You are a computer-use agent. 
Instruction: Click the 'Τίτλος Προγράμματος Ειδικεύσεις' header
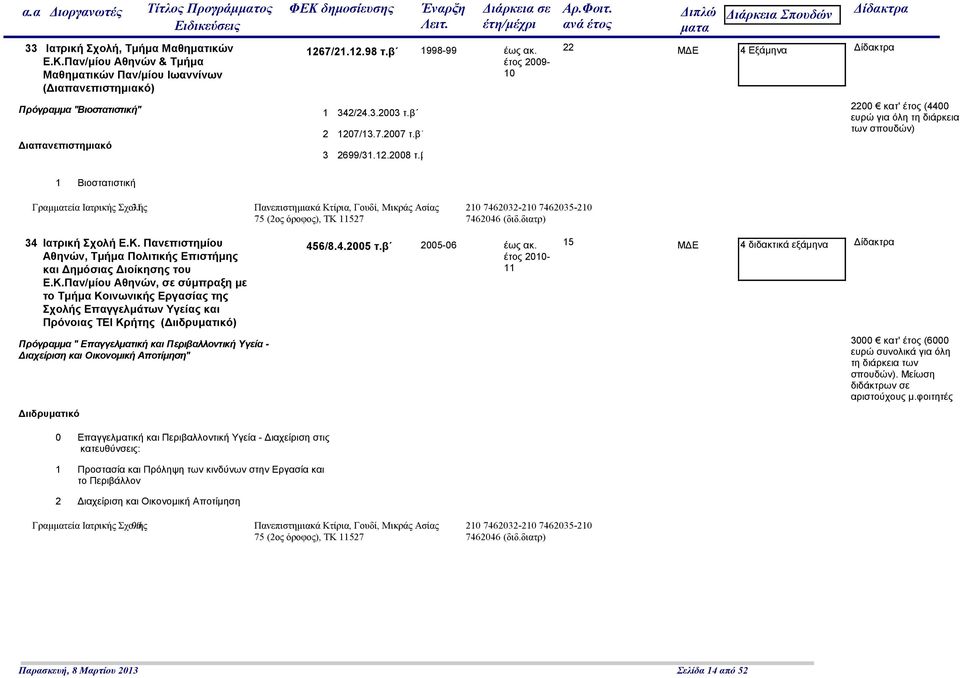pos(209,17)
